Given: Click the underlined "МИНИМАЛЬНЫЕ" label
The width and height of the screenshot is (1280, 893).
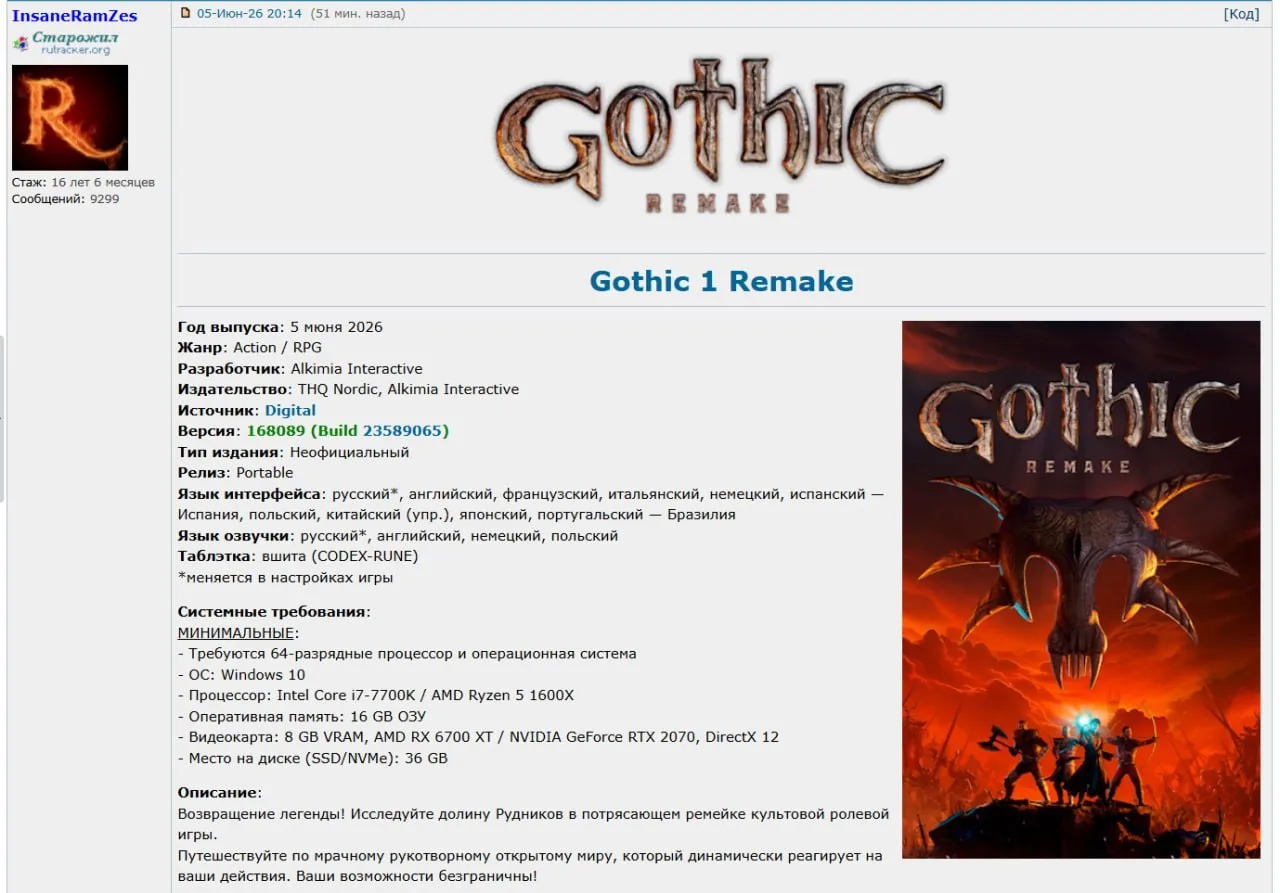Looking at the screenshot, I should pos(236,633).
